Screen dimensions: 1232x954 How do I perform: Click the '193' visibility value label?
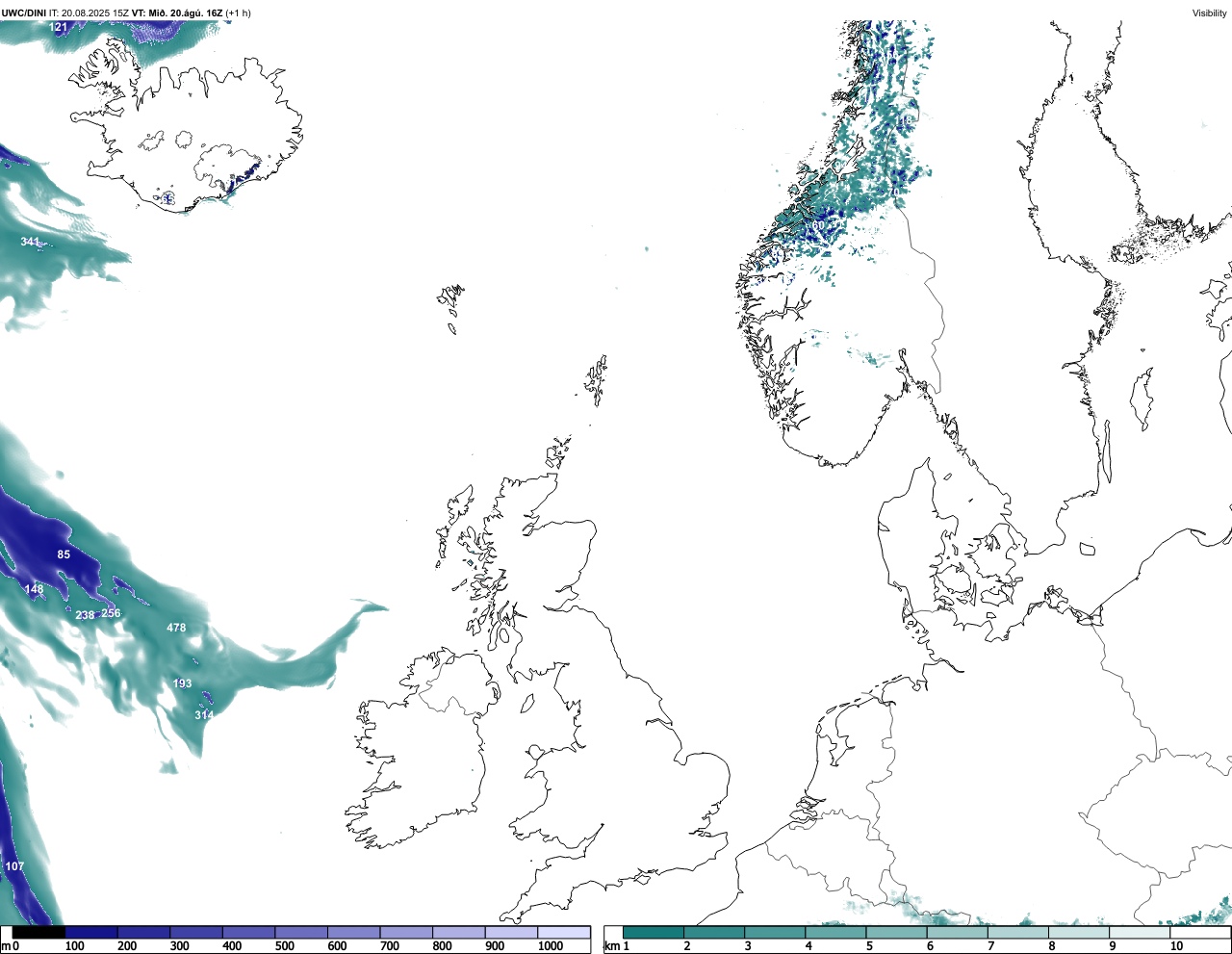(182, 683)
